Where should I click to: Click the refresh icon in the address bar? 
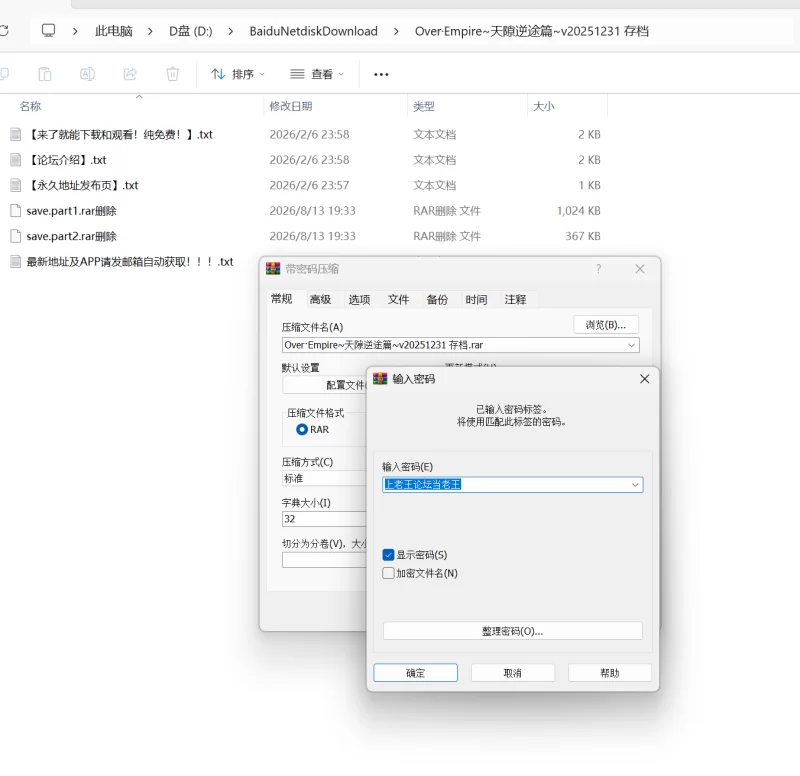point(4,31)
